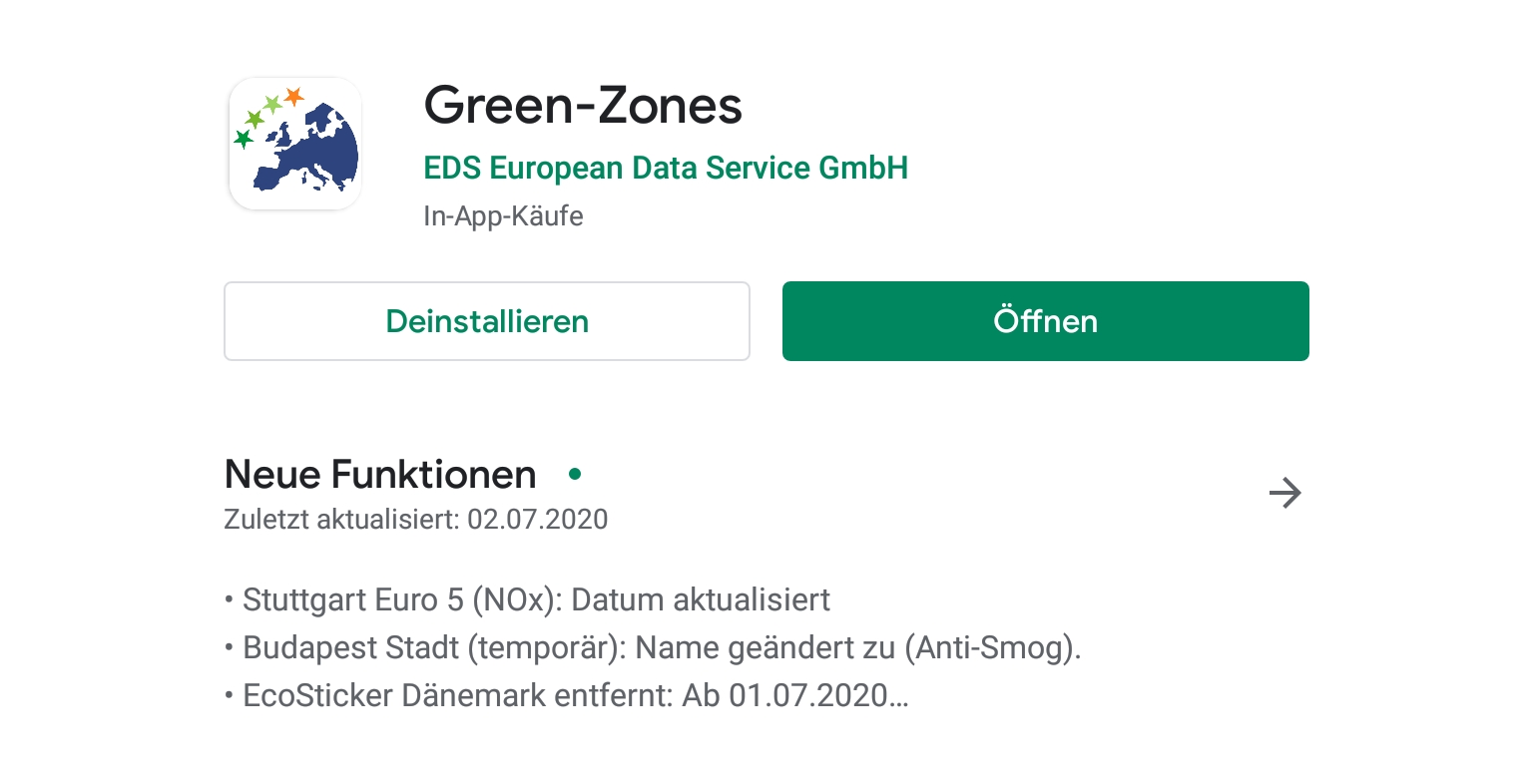Click the orange star in app logo
This screenshot has width=1533, height=784.
[293, 97]
